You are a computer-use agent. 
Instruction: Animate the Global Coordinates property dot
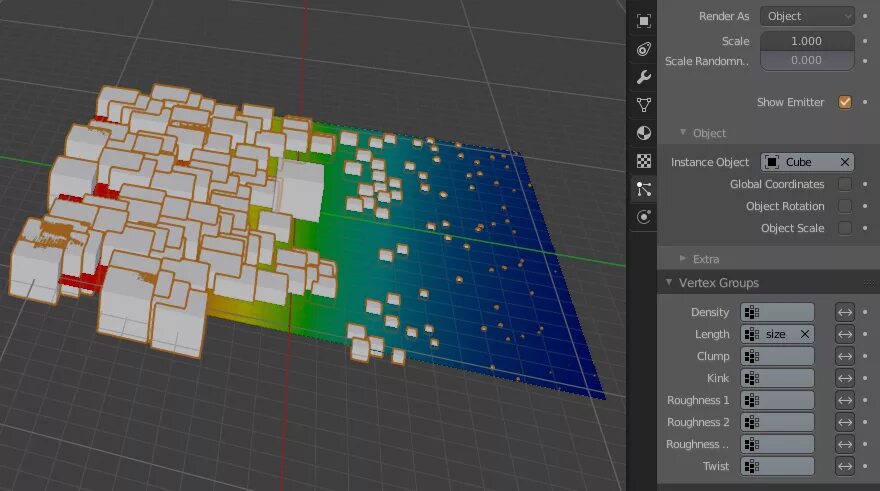865,184
